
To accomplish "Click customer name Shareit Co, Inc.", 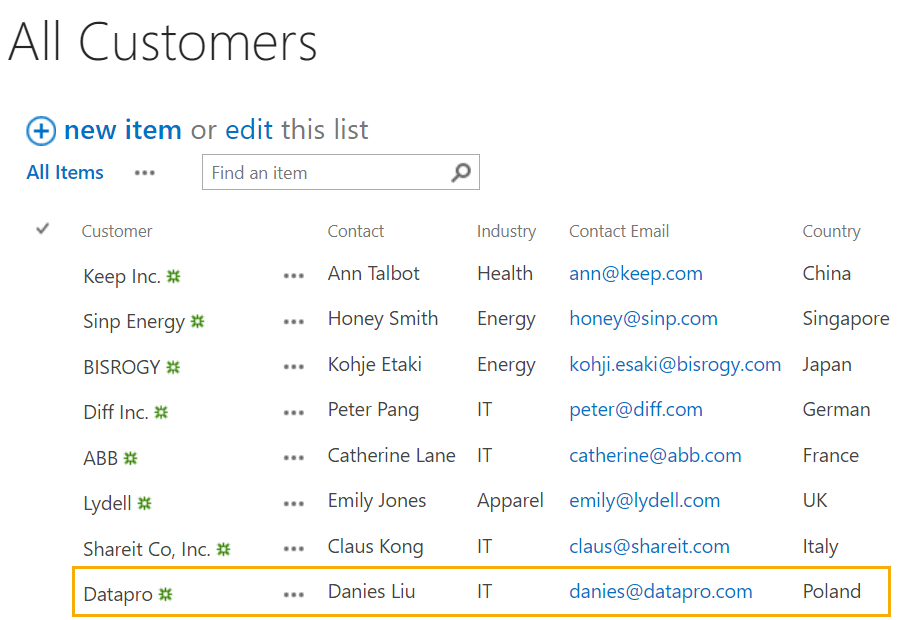I will [x=147, y=549].
